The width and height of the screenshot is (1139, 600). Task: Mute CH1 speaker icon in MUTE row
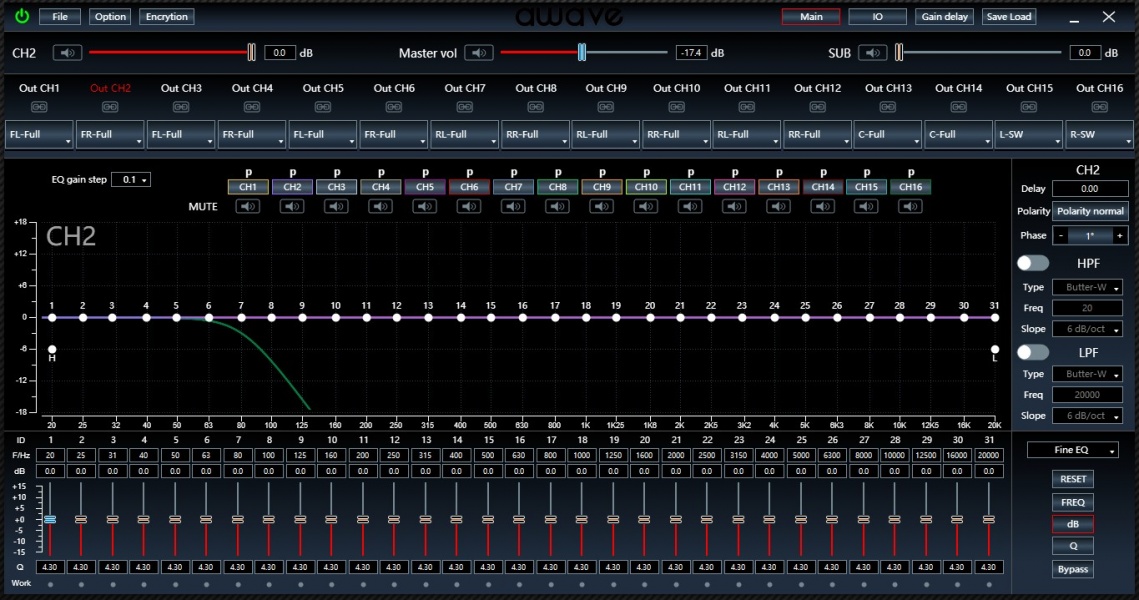pyautogui.click(x=248, y=206)
